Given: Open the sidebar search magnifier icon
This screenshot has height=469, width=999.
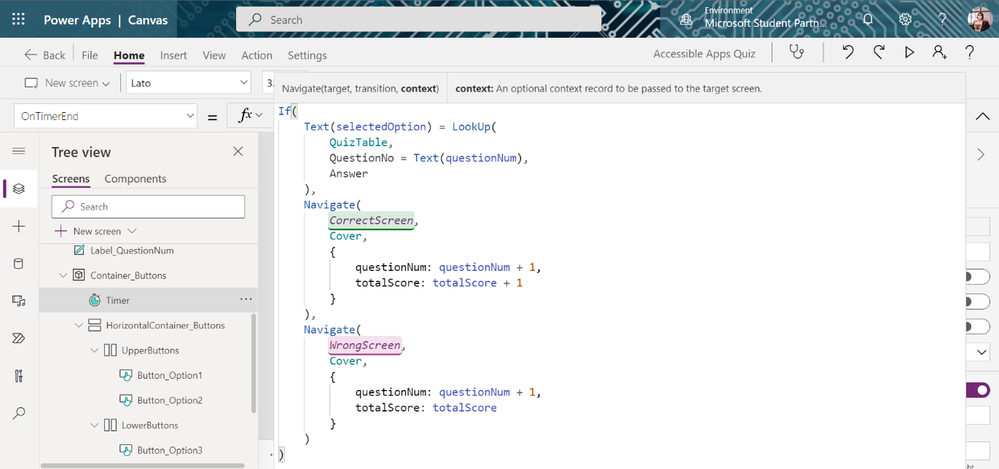Looking at the screenshot, I should click(x=18, y=414).
